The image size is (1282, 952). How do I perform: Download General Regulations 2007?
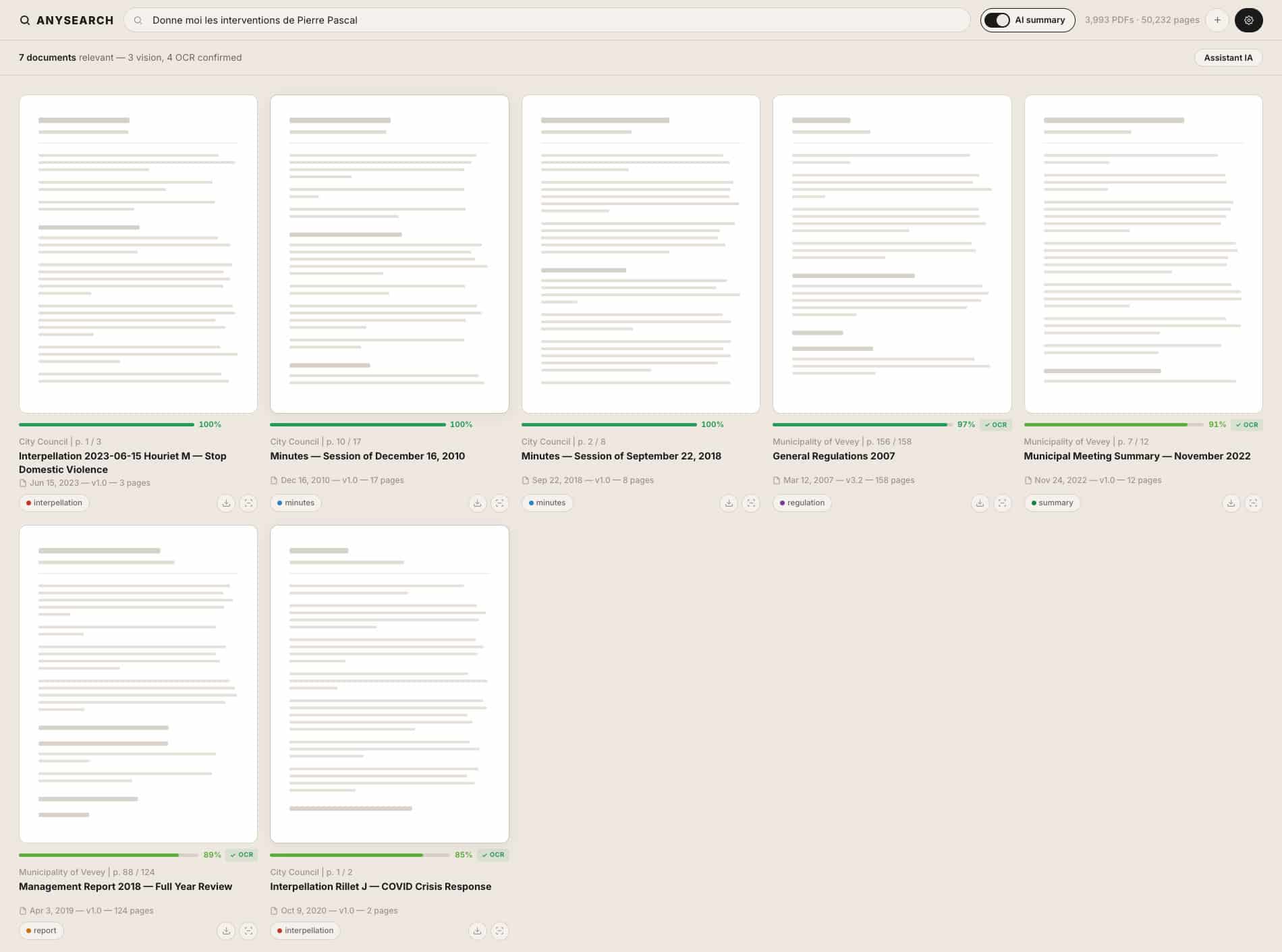coord(980,503)
